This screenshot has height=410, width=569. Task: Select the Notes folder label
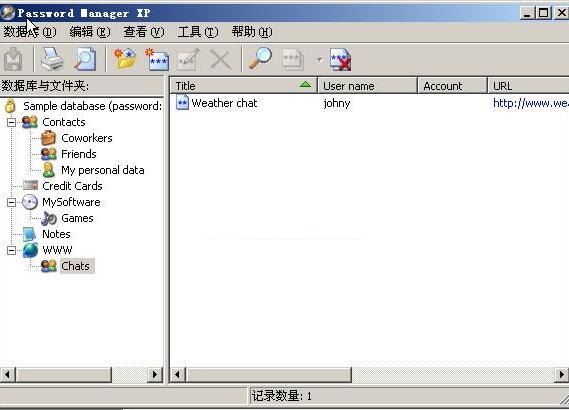point(56,234)
